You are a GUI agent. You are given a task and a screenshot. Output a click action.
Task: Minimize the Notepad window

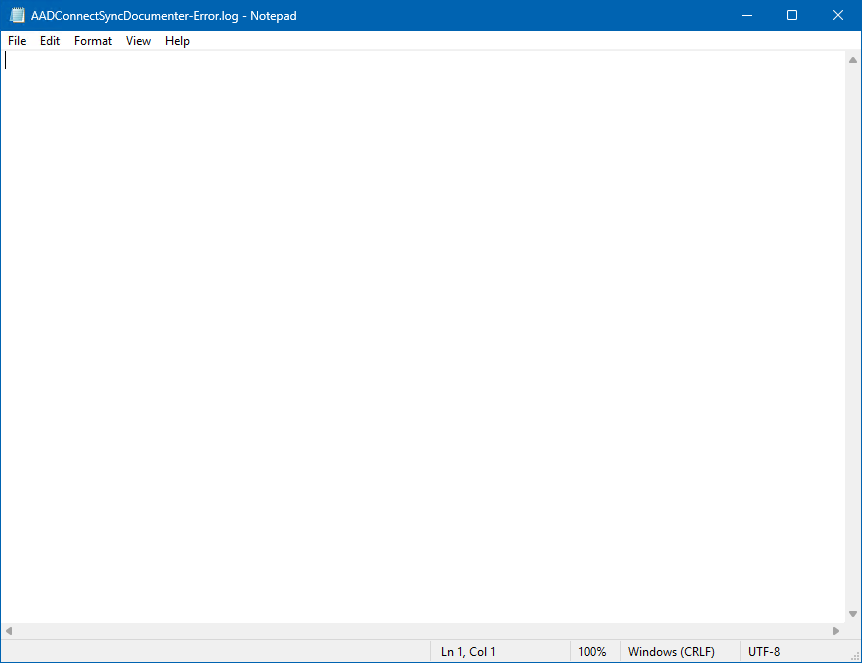(747, 15)
